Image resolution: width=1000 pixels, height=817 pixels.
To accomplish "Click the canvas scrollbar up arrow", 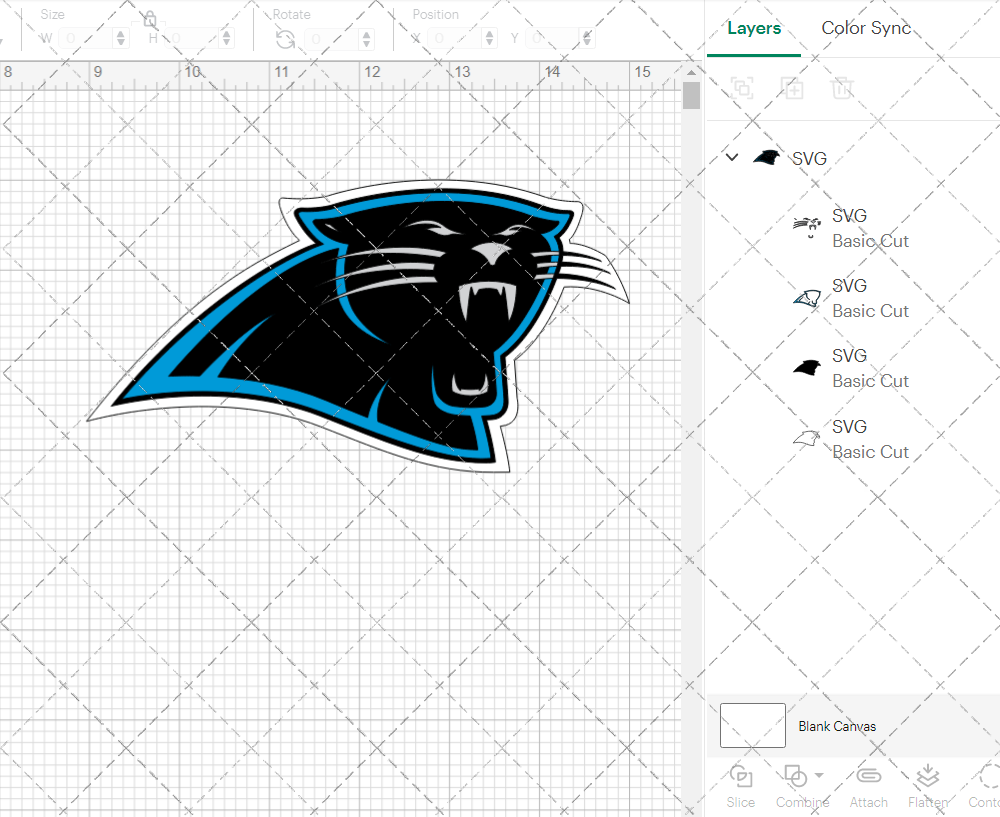I will [691, 72].
